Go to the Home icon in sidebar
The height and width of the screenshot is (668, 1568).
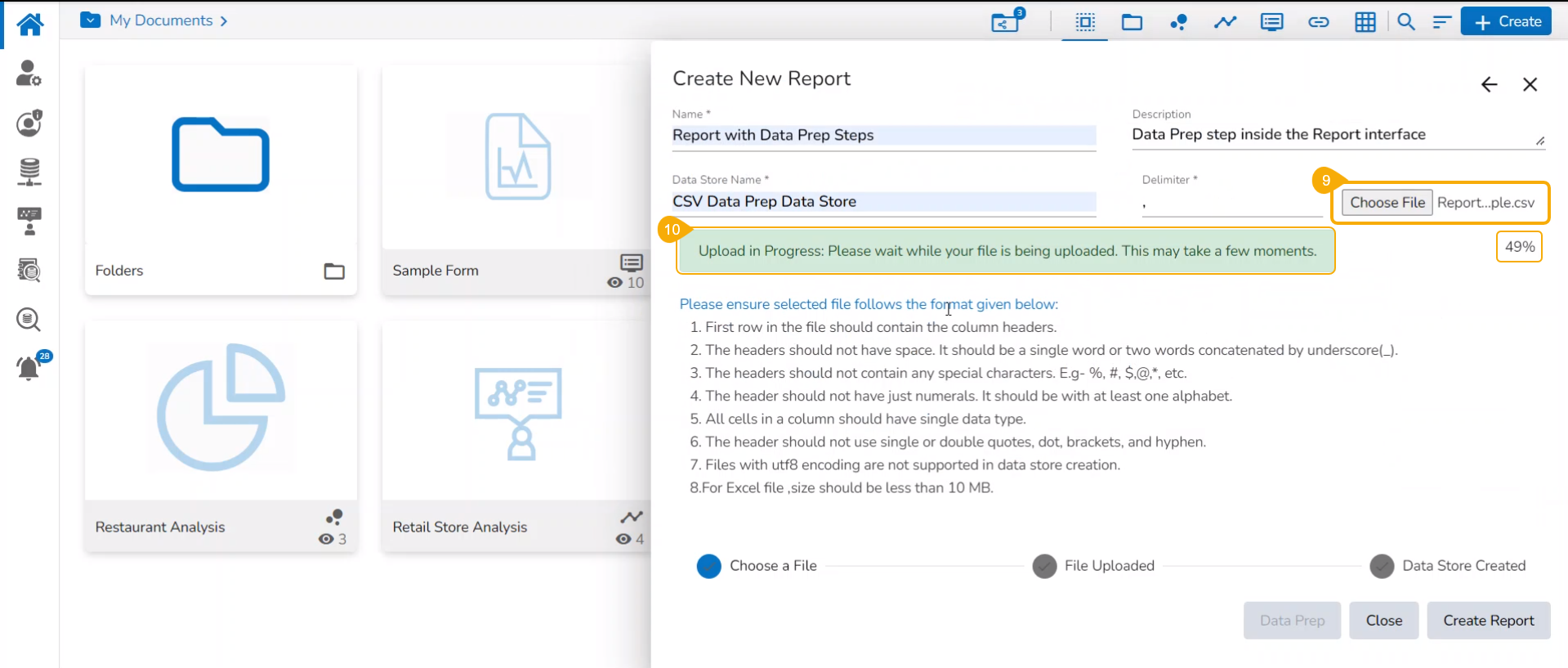(x=30, y=24)
